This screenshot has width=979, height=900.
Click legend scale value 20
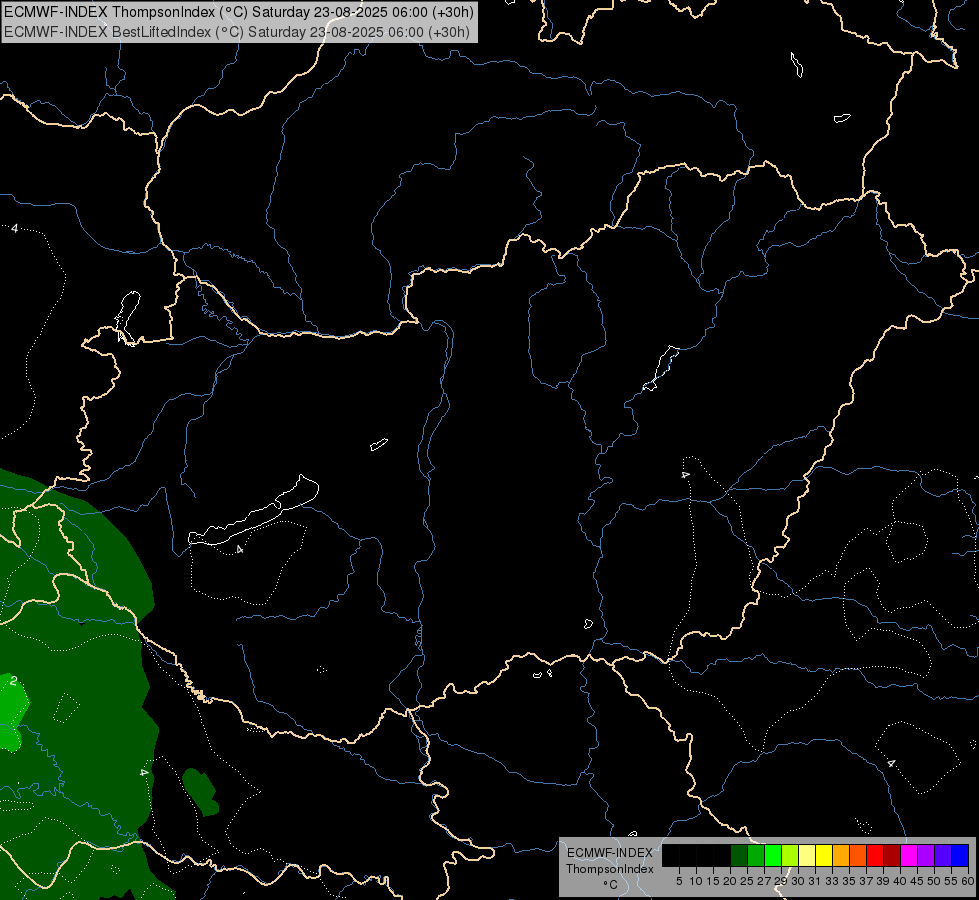coord(730,881)
